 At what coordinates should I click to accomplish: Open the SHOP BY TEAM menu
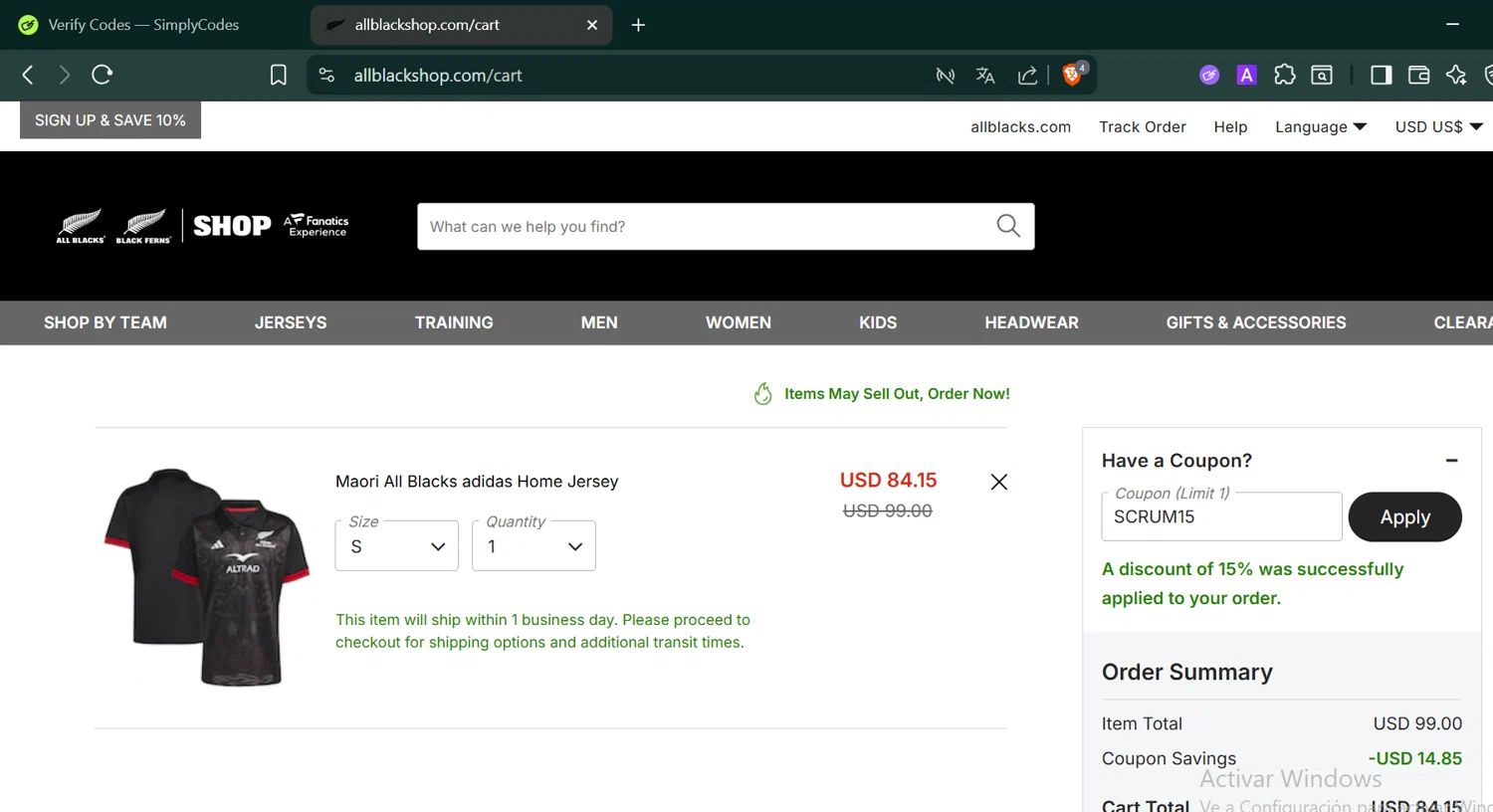coord(106,322)
